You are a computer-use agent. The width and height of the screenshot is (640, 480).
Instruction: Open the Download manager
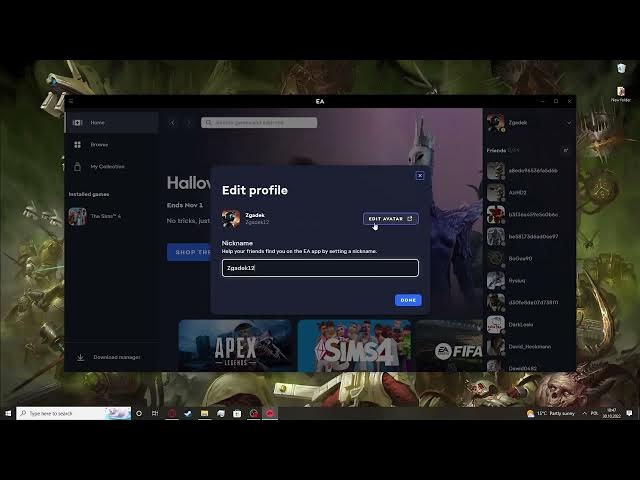116,357
